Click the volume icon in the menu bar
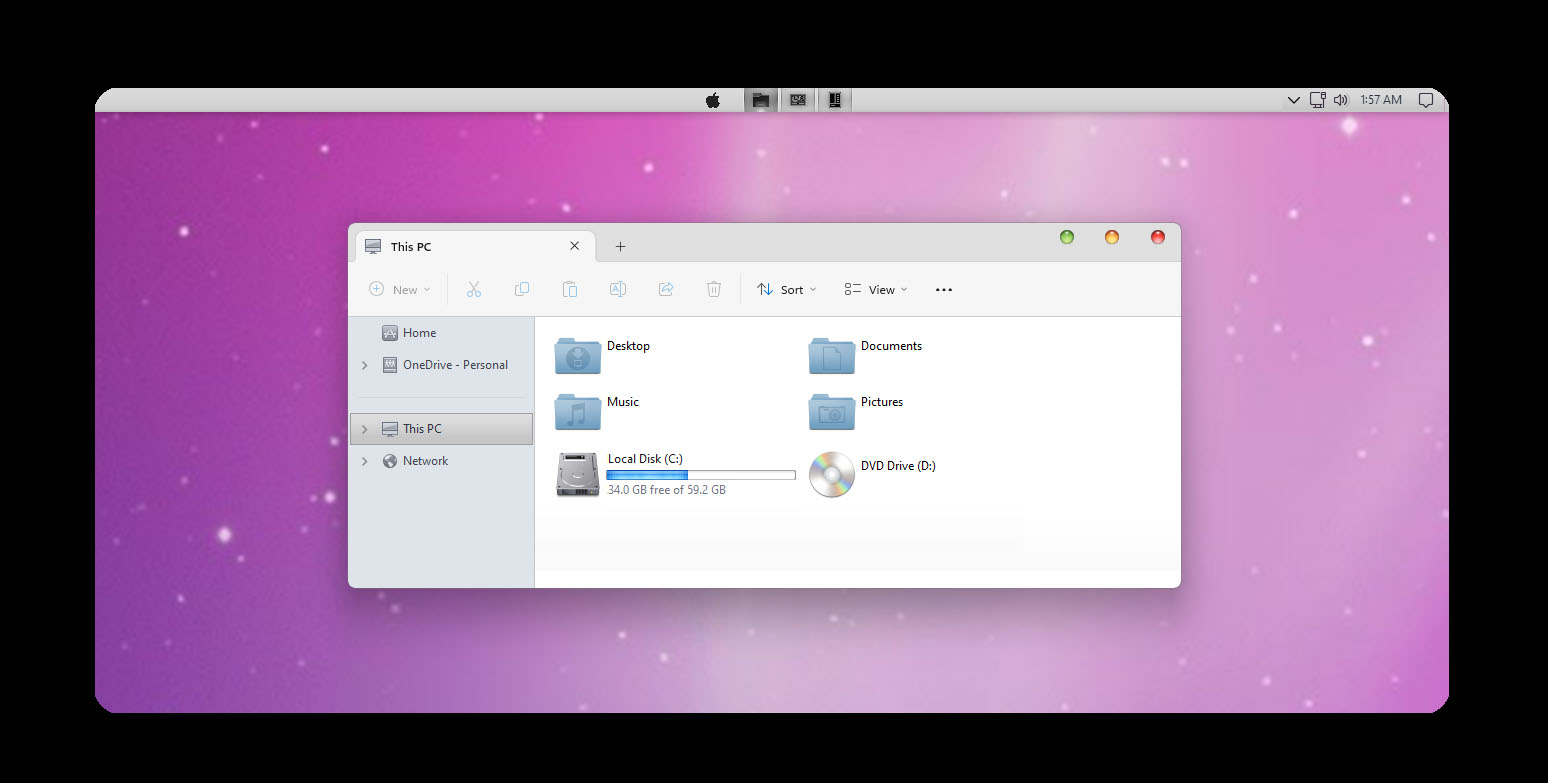The width and height of the screenshot is (1548, 783). 1340,99
